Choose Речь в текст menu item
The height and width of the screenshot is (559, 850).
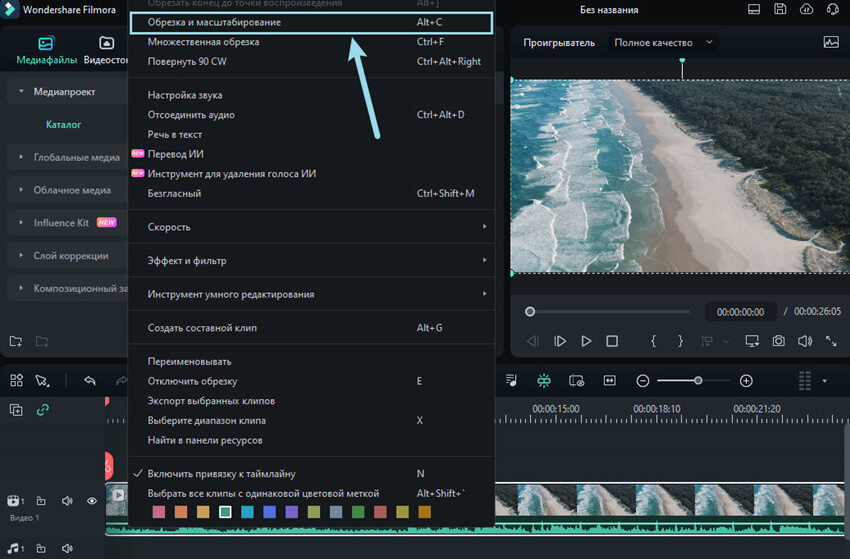click(311, 134)
